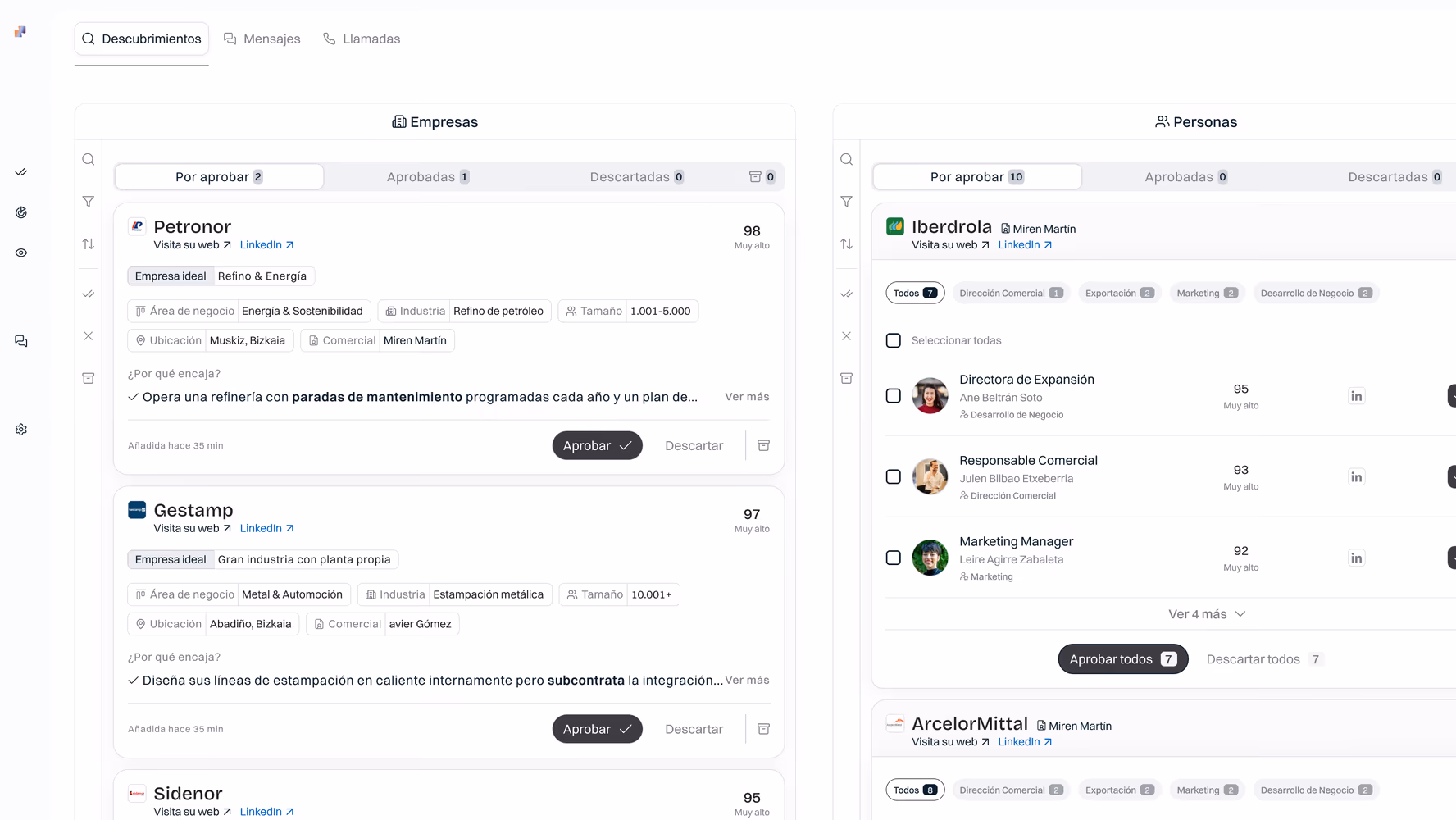Viewport: 1456px width, 820px height.
Task: Open the chat bubbles icon in left sidebar
Action: pos(21,341)
